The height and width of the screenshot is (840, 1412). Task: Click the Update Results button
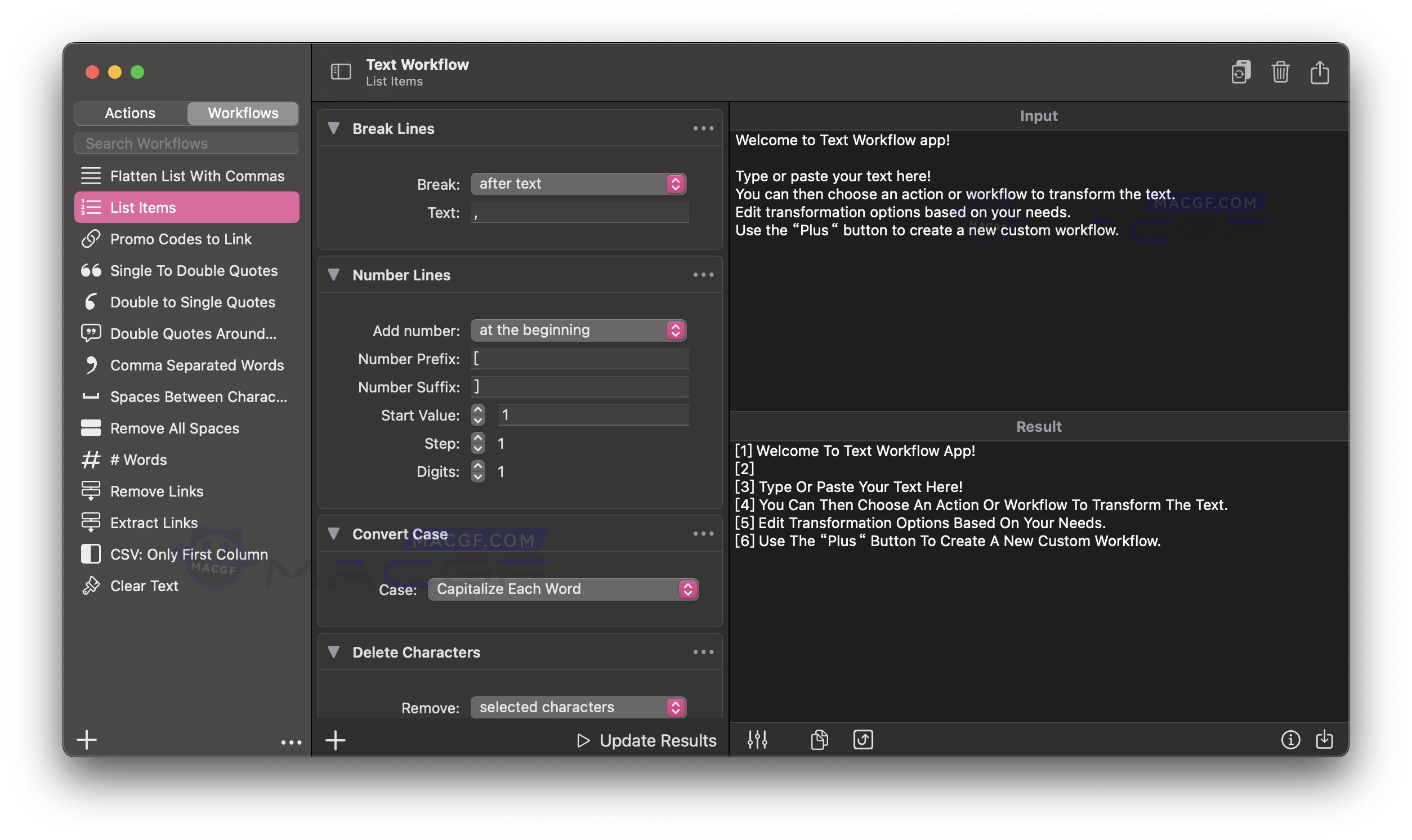(x=646, y=740)
